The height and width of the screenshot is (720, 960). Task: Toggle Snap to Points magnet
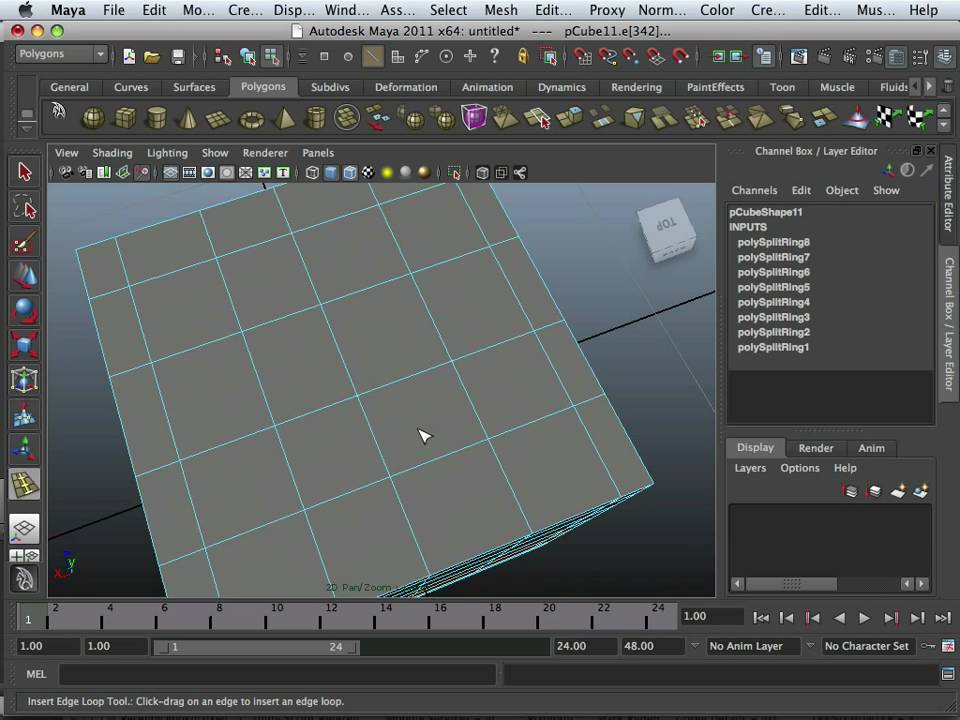(631, 57)
